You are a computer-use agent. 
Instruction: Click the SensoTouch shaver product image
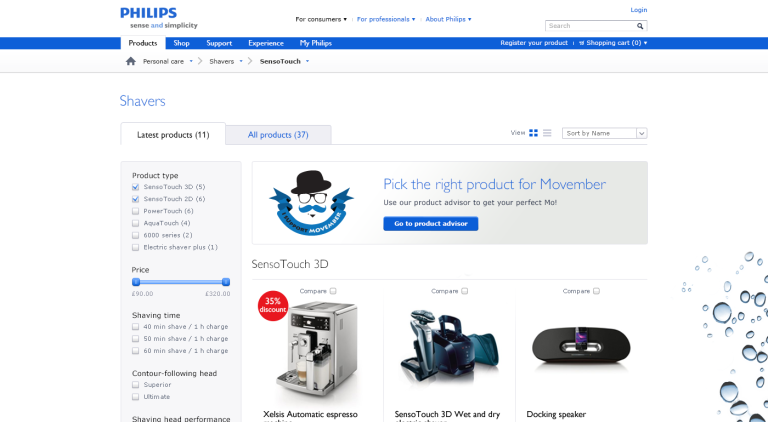pyautogui.click(x=449, y=346)
